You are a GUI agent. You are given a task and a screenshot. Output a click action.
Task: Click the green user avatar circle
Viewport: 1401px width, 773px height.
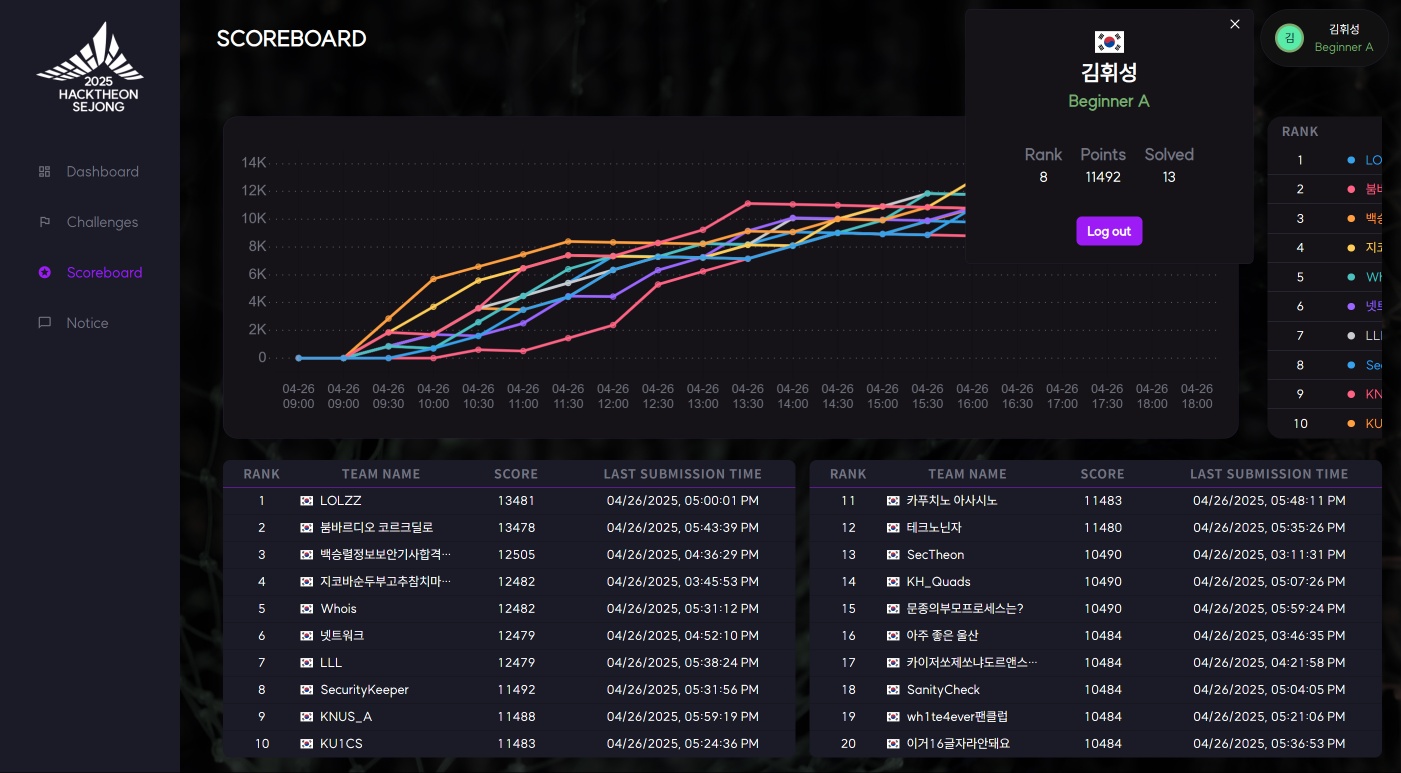[1289, 39]
